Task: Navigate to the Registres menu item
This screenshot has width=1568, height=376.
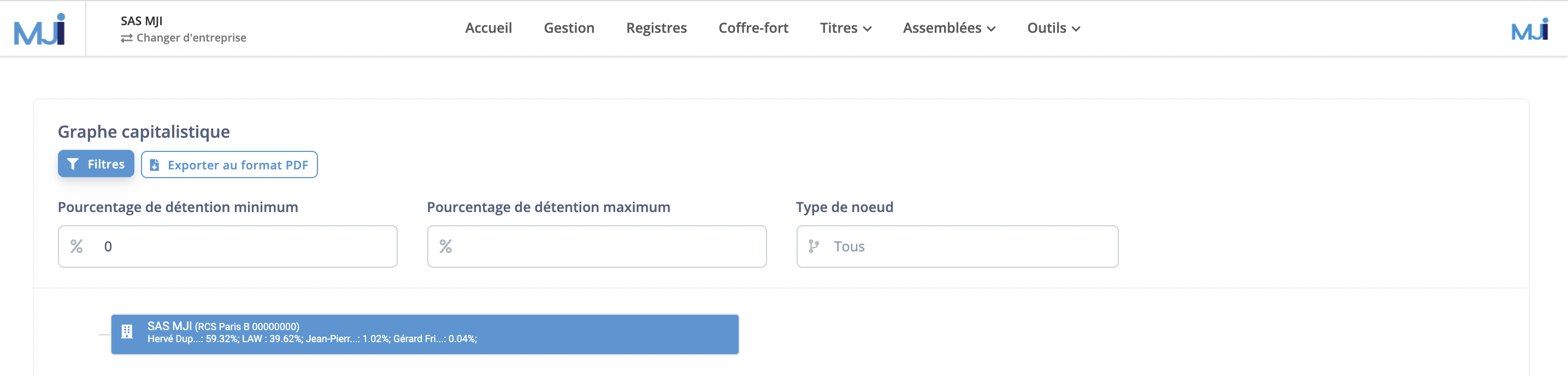Action: click(656, 28)
